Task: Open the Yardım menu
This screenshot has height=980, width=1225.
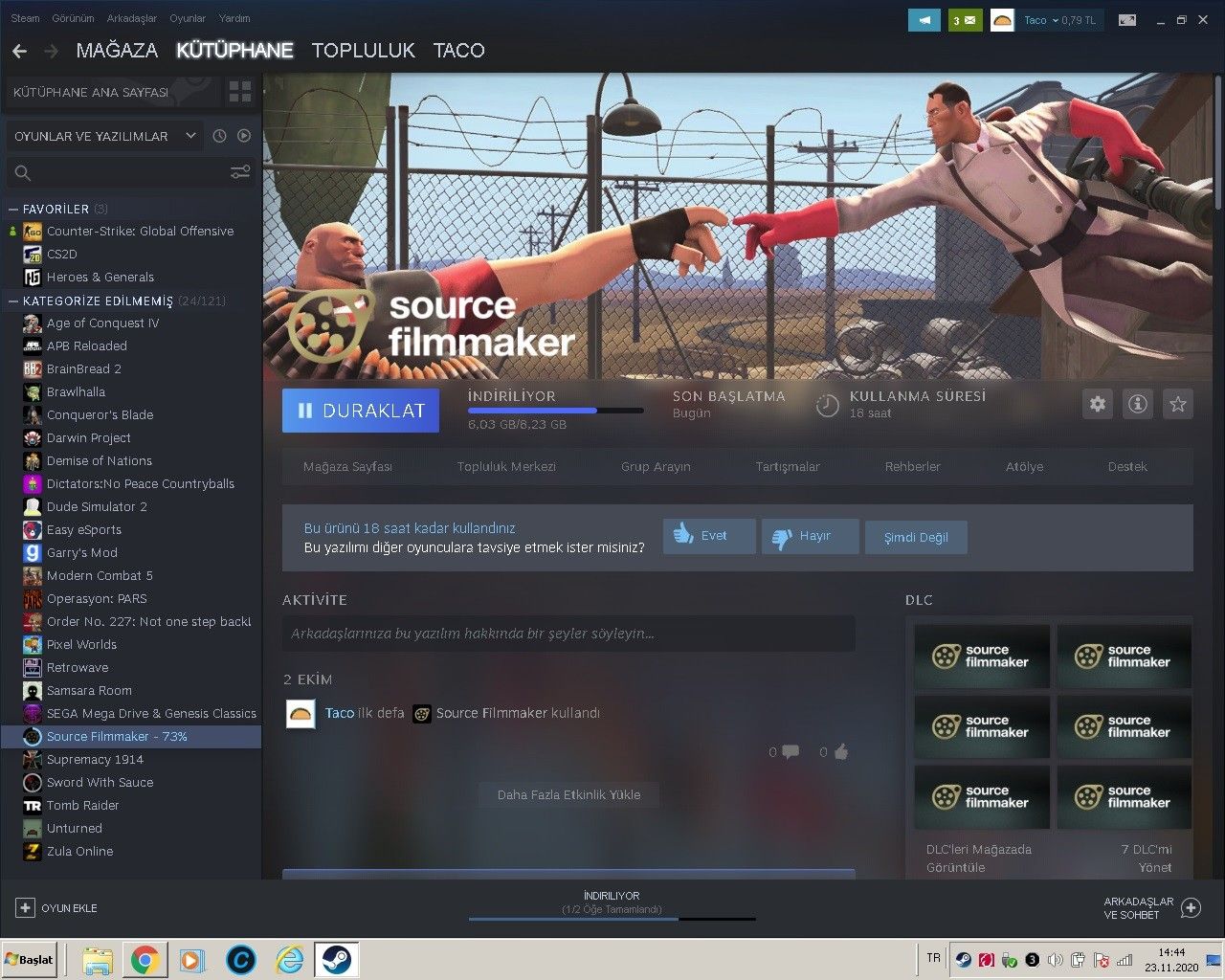Action: pyautogui.click(x=234, y=18)
